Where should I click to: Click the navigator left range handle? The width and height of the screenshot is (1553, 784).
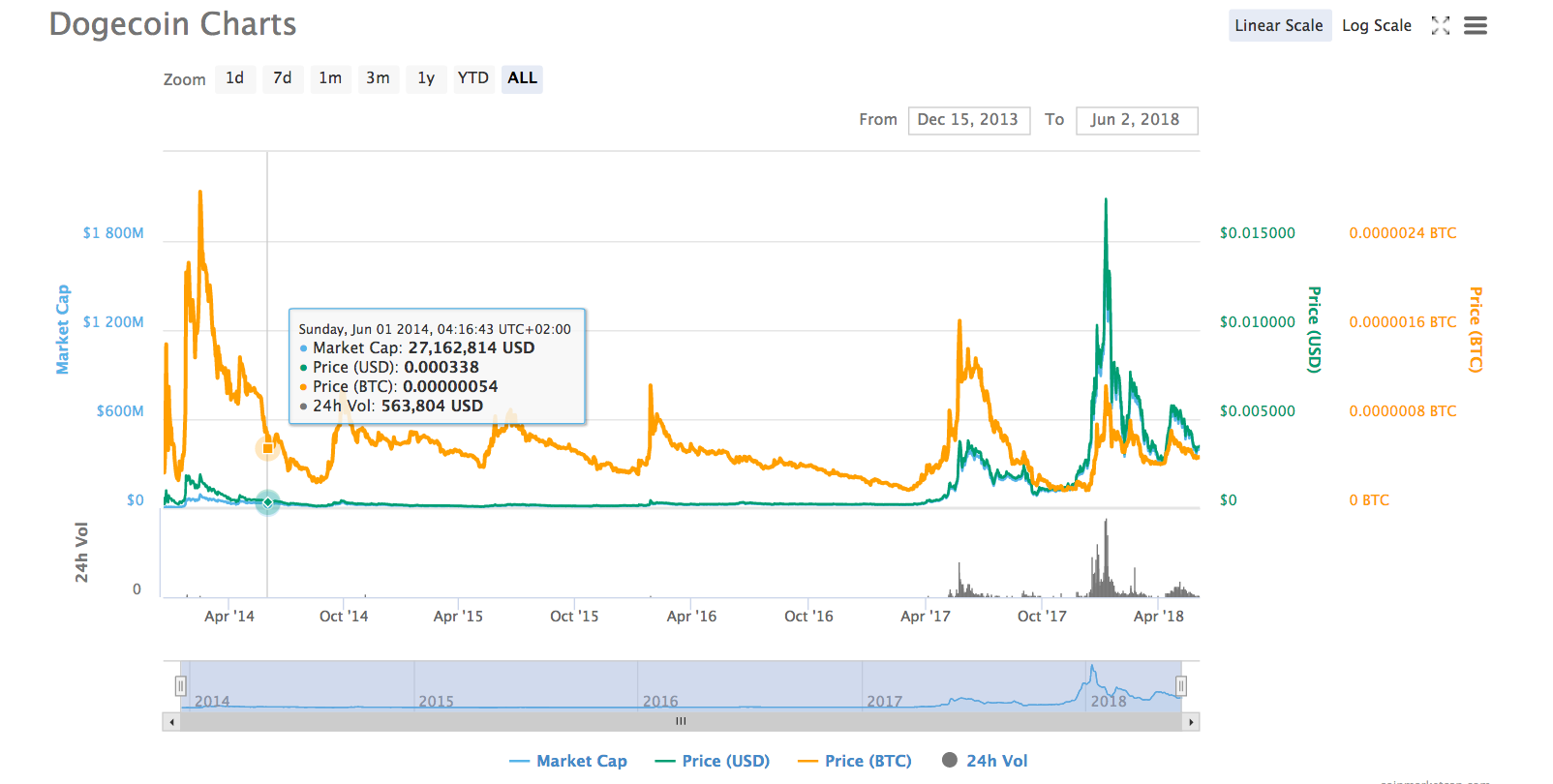[x=181, y=686]
